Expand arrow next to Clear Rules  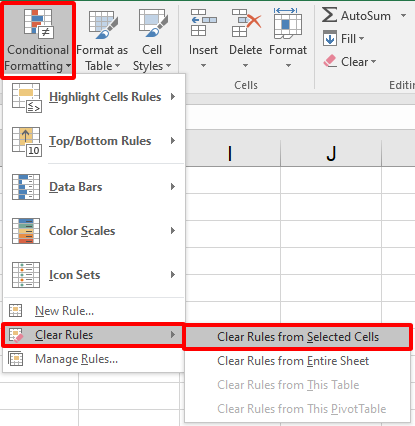pos(173,335)
